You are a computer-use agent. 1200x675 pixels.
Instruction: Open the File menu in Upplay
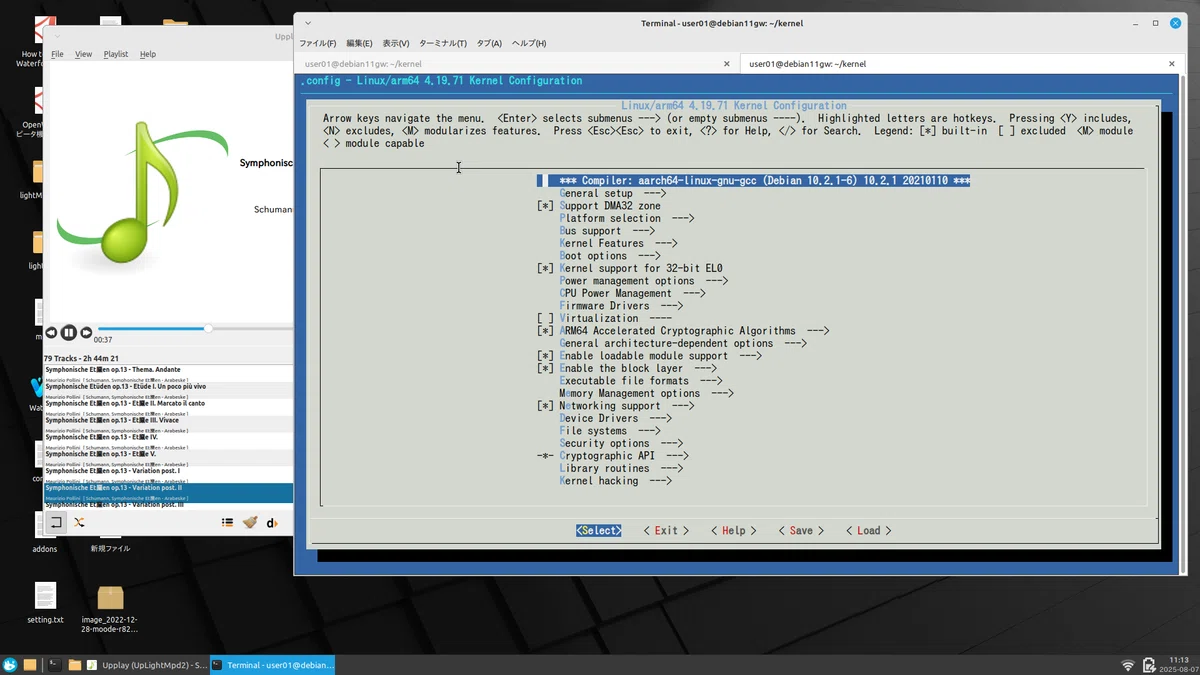pos(57,54)
